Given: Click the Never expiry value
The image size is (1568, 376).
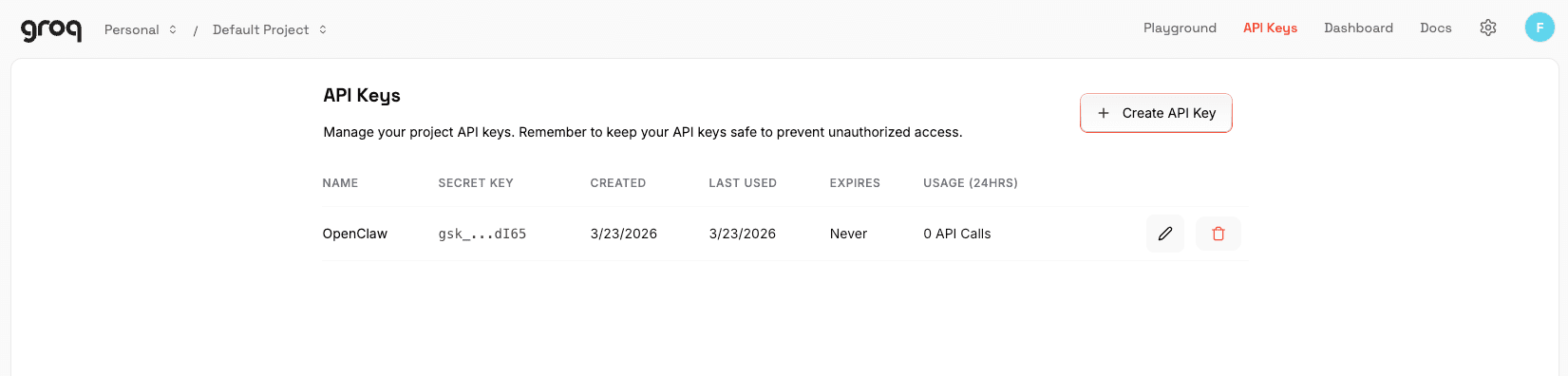Looking at the screenshot, I should 848,234.
